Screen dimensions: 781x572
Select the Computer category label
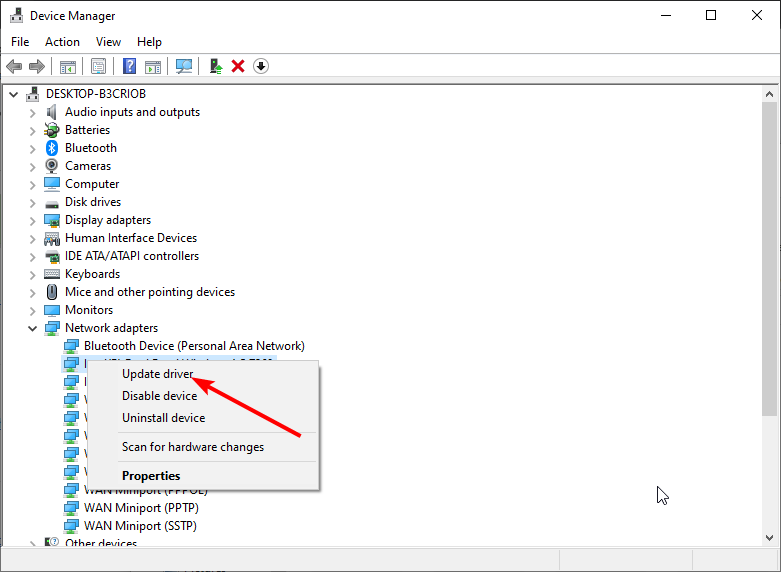92,184
